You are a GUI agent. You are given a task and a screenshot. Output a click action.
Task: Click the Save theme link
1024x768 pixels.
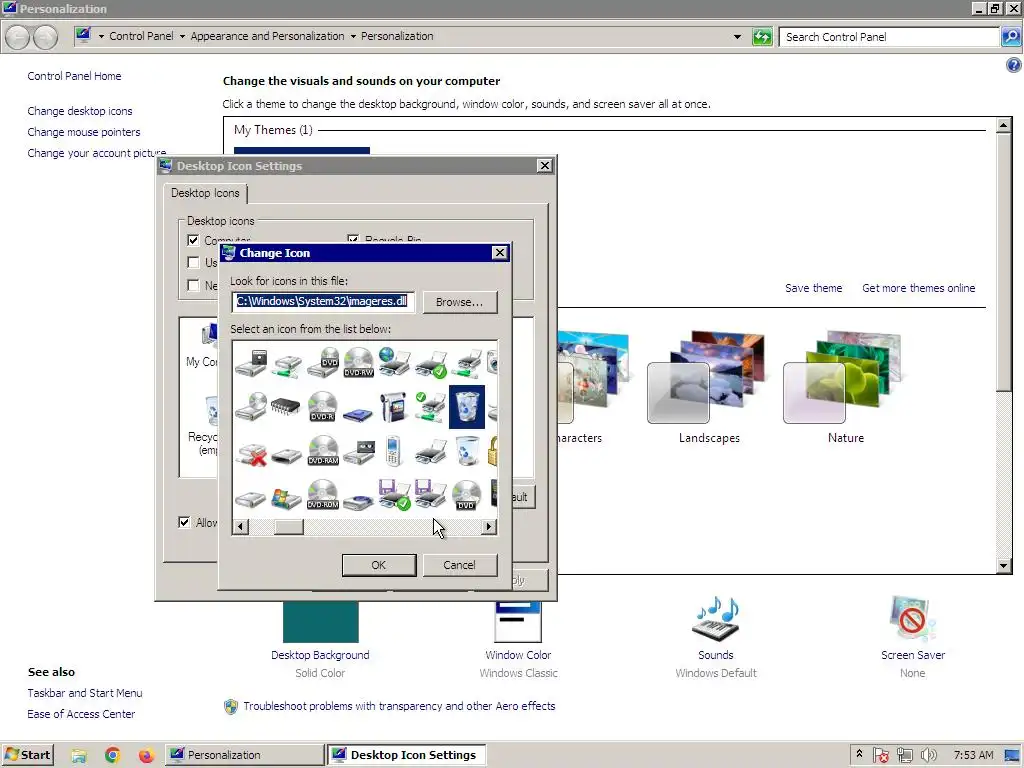pyautogui.click(x=813, y=288)
